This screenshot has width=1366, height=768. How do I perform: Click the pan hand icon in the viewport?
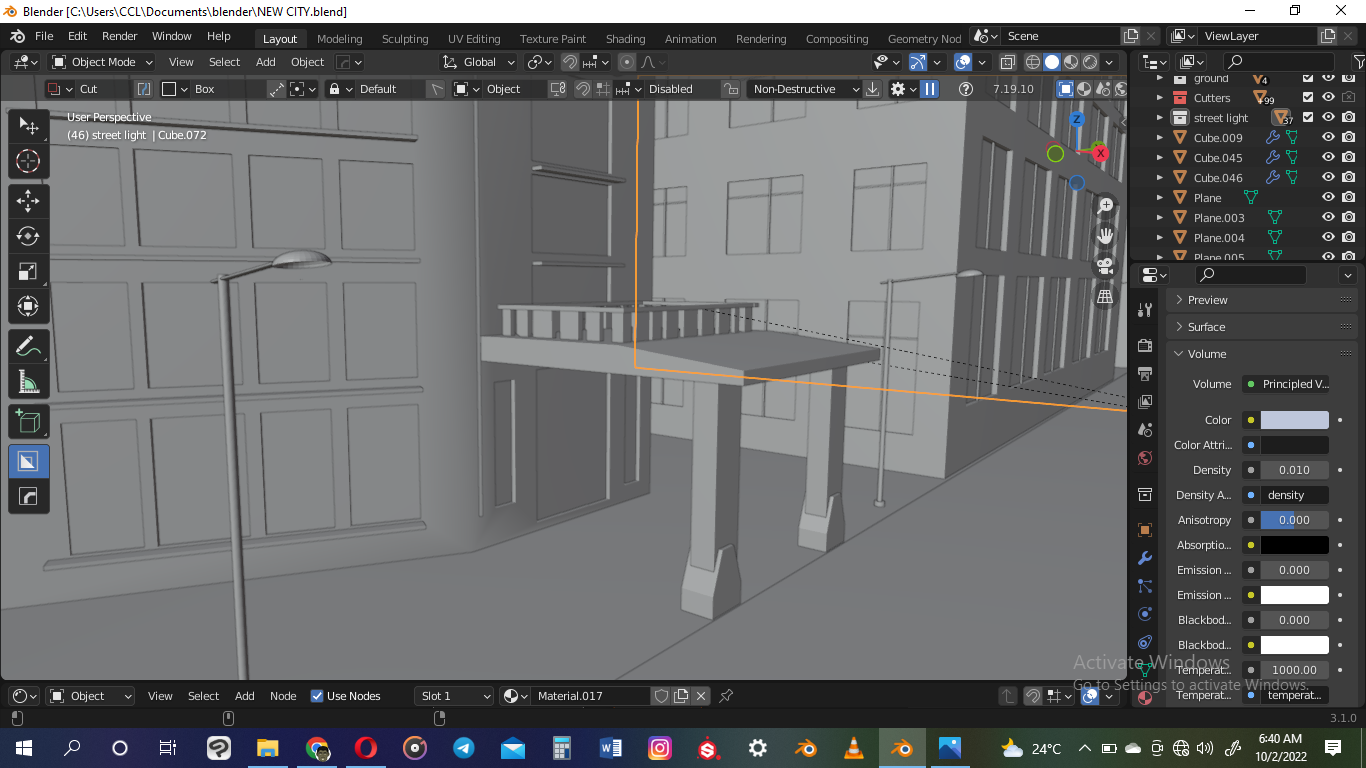1106,235
